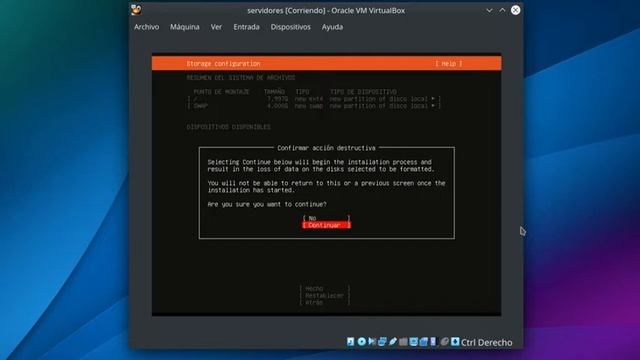Click the recording status bar icon
This screenshot has width=640, height=360.
click(424, 342)
